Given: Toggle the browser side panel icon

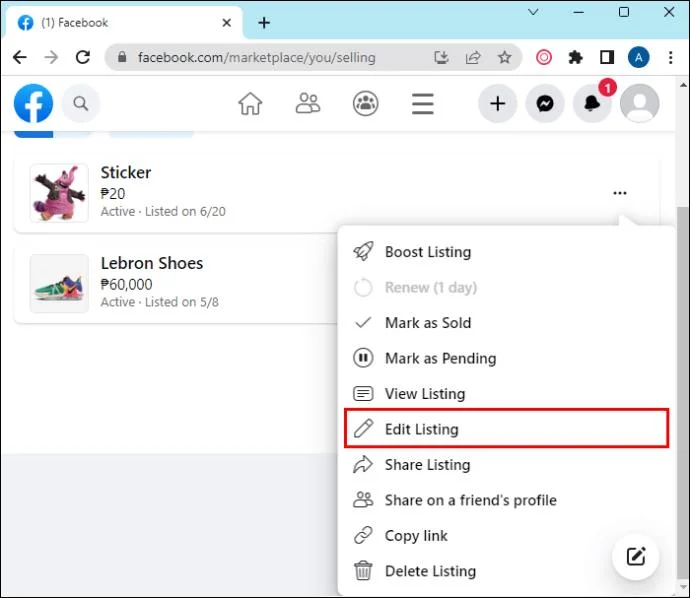Looking at the screenshot, I should (607, 57).
